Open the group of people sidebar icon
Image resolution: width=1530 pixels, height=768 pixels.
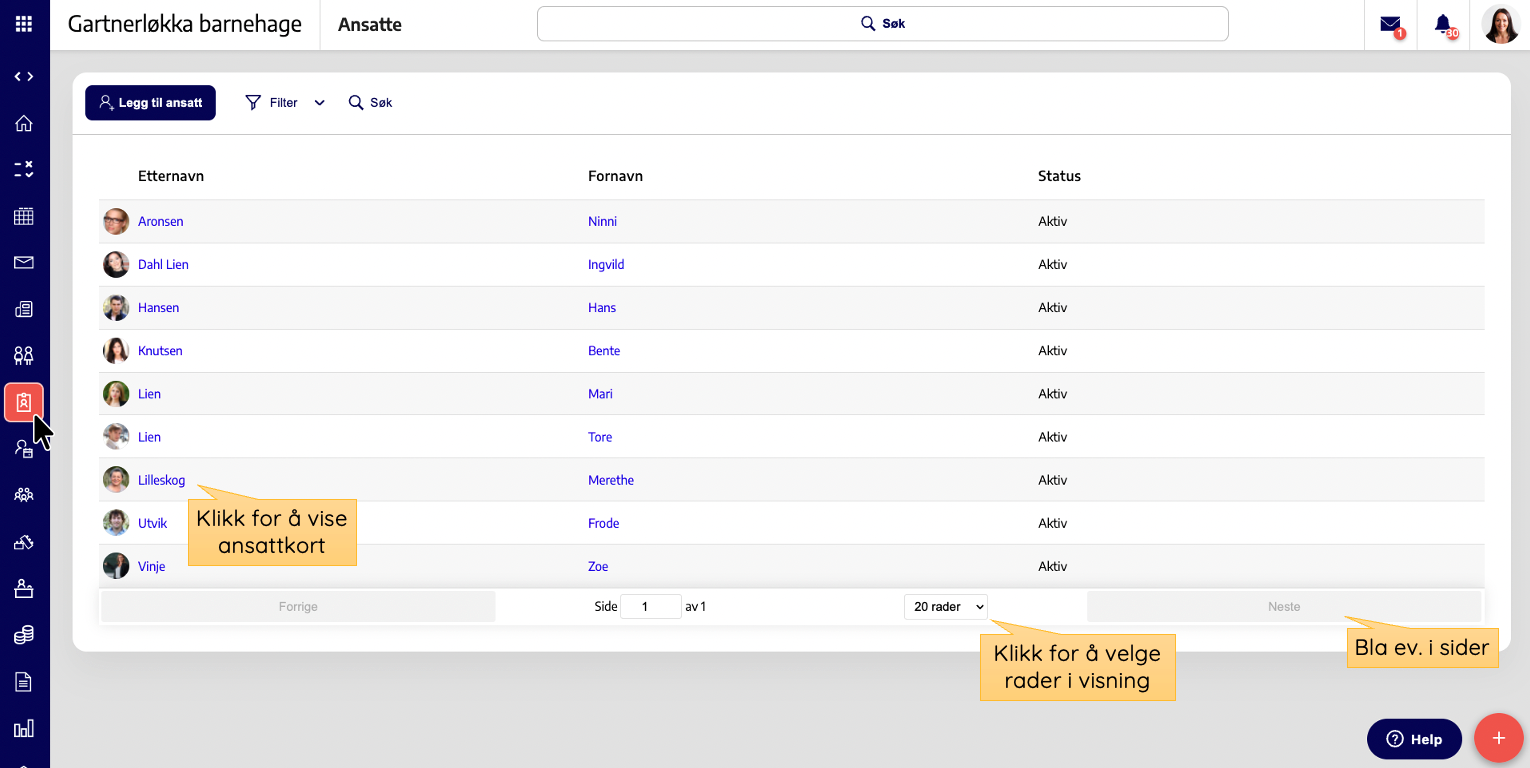pyautogui.click(x=24, y=495)
